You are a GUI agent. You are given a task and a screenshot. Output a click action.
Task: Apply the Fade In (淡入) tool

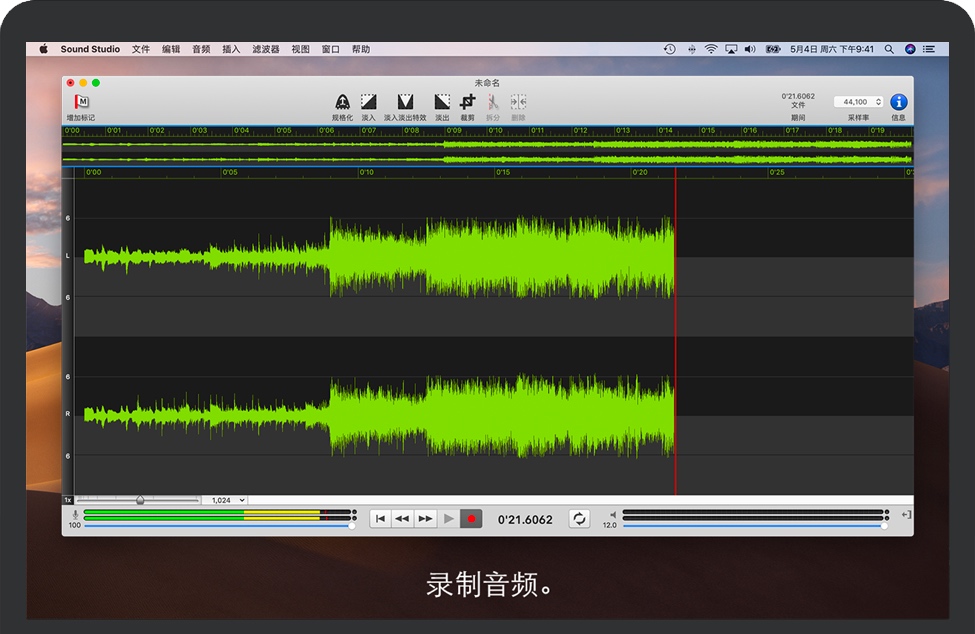(x=368, y=102)
